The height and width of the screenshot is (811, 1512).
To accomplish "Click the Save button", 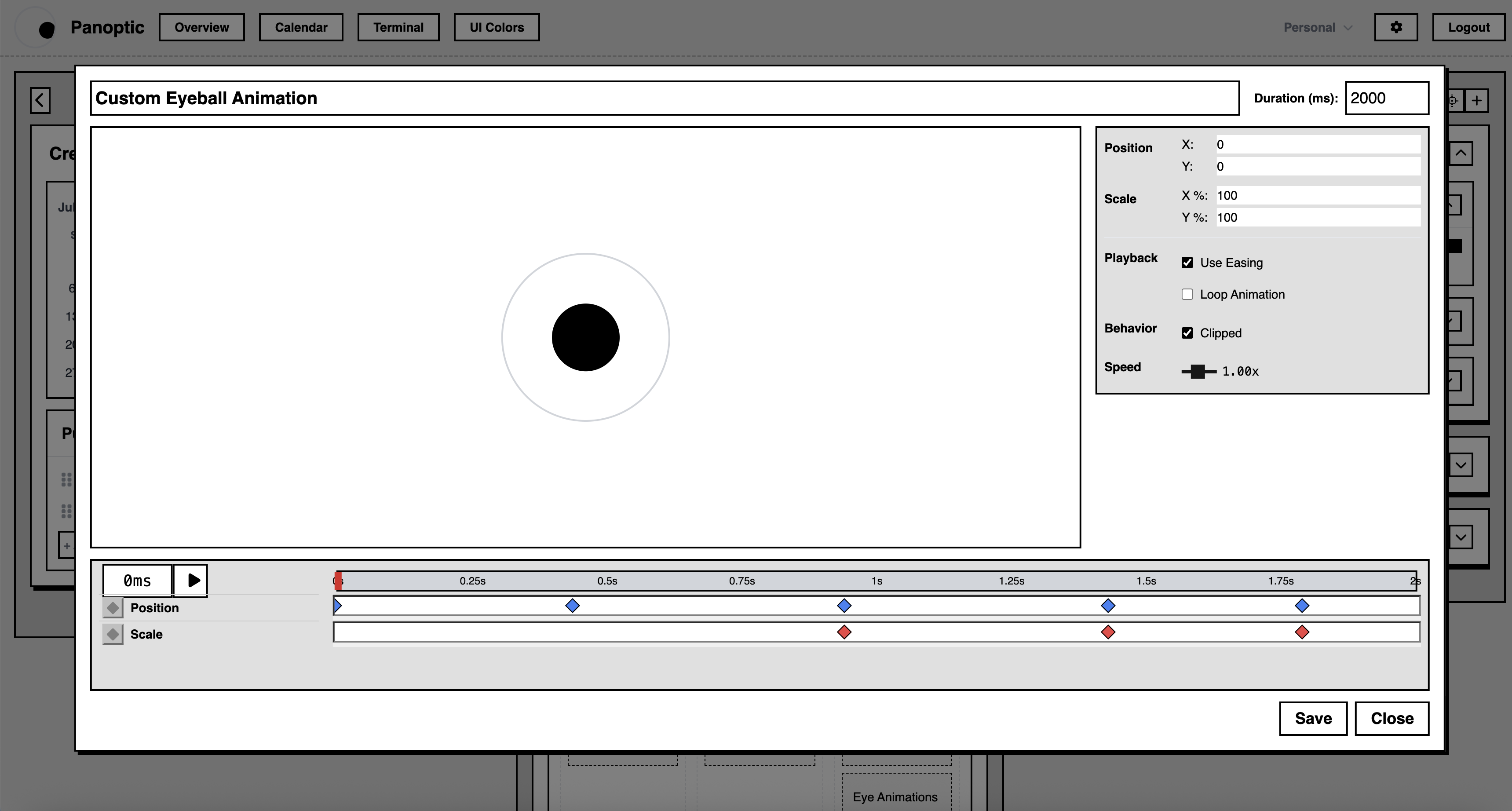I will [x=1313, y=718].
